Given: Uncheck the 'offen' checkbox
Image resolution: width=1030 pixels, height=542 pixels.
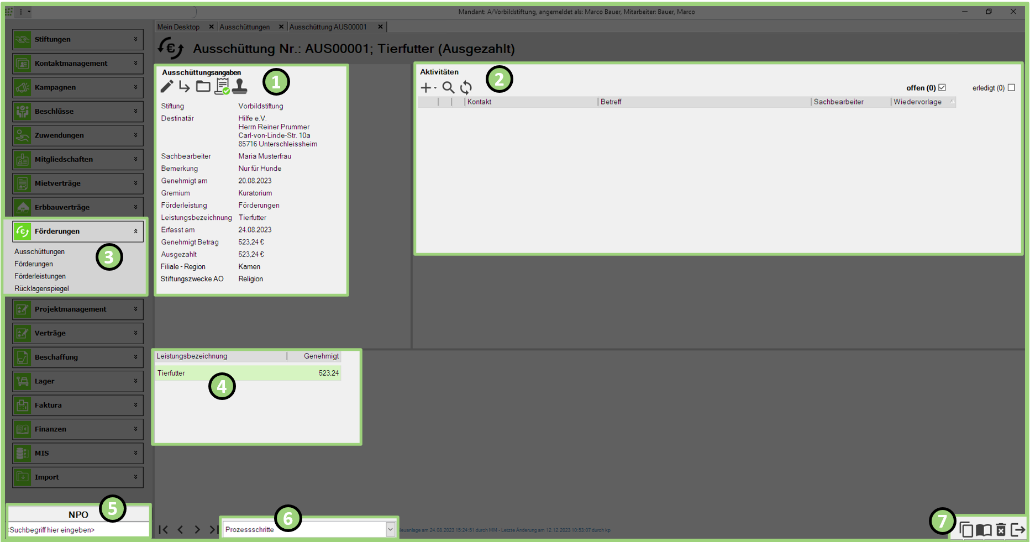Looking at the screenshot, I should (941, 88).
